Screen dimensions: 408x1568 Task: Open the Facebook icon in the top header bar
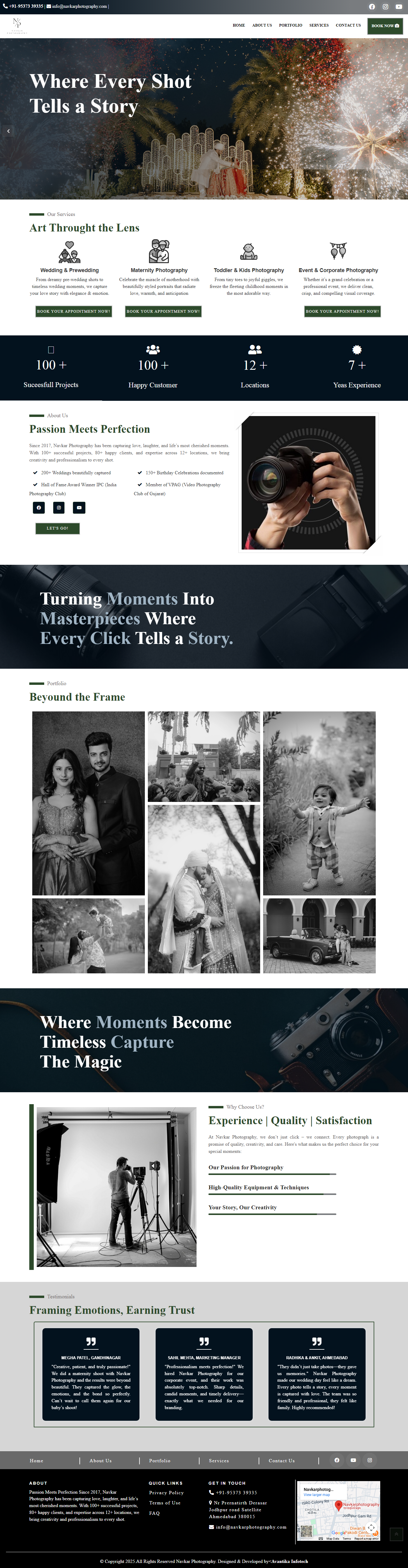(x=372, y=7)
